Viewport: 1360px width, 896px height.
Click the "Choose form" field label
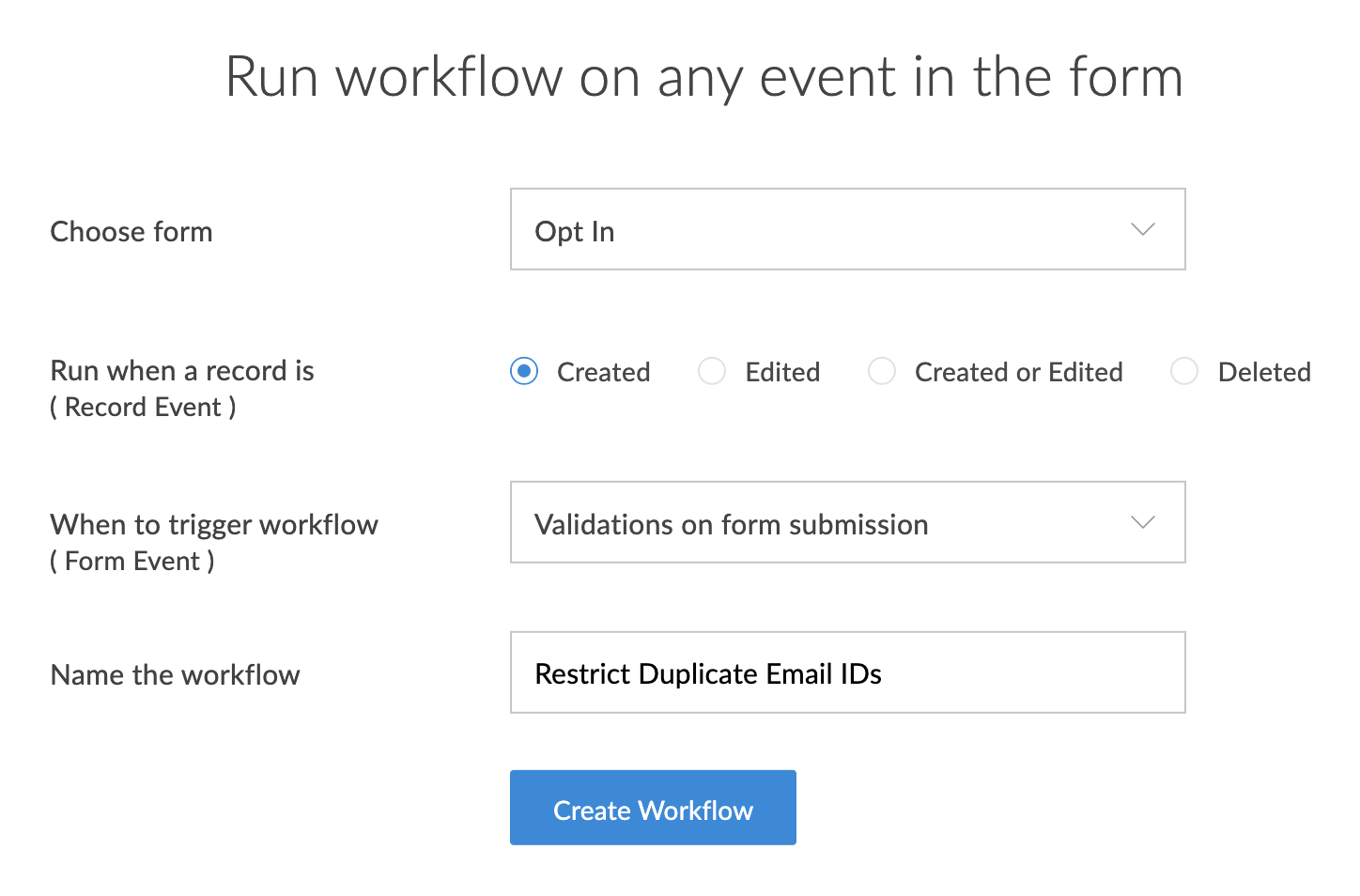(x=131, y=232)
